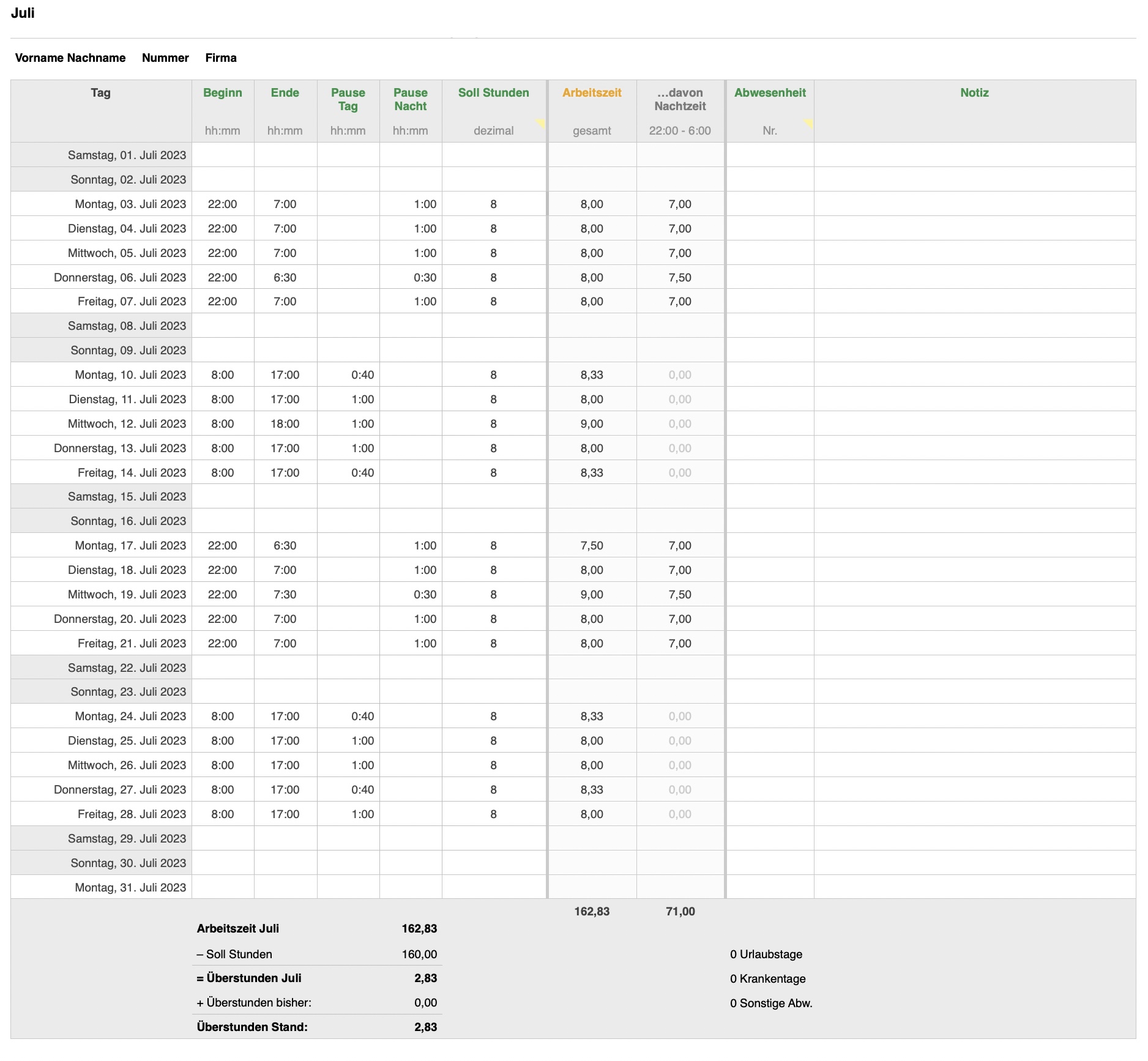1148x1061 pixels.
Task: Select the Tag column header cell
Action: point(101,93)
